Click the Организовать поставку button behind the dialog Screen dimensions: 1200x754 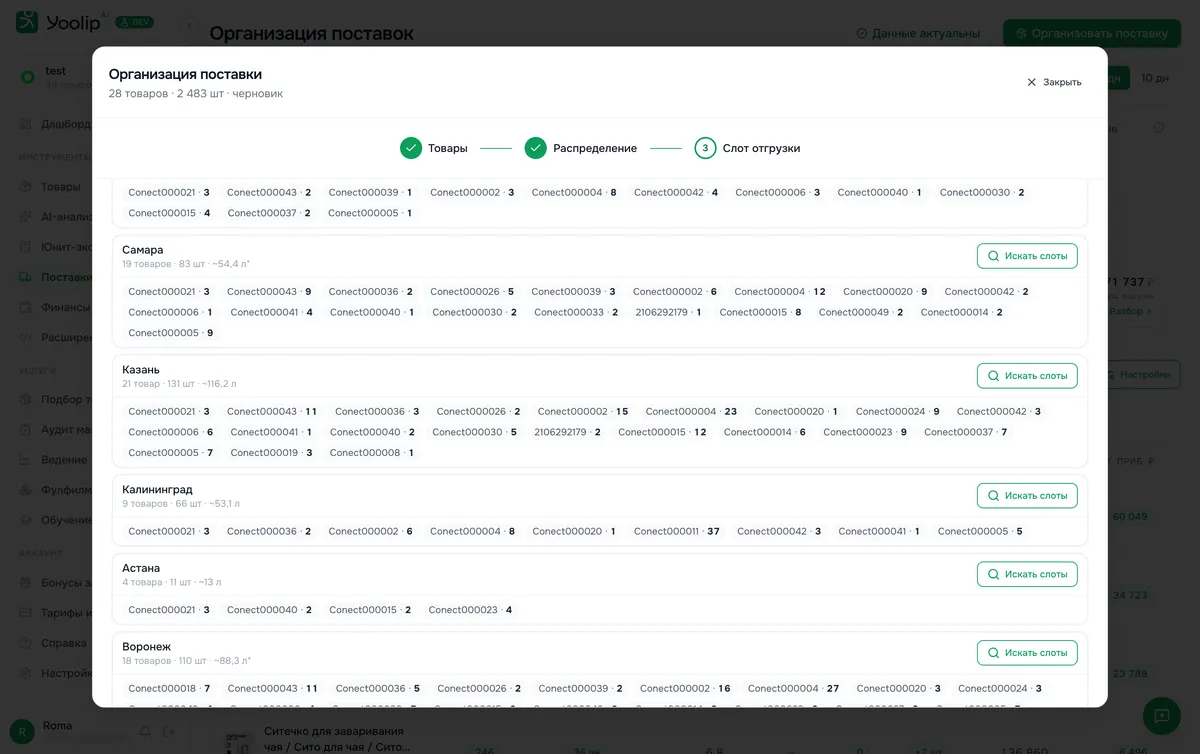point(1091,33)
